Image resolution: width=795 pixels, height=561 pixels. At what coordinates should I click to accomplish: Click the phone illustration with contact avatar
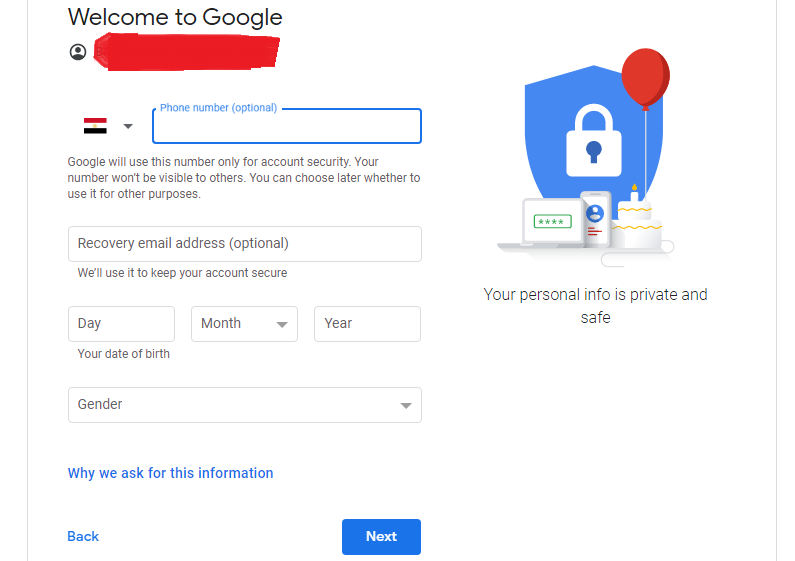[x=595, y=219]
